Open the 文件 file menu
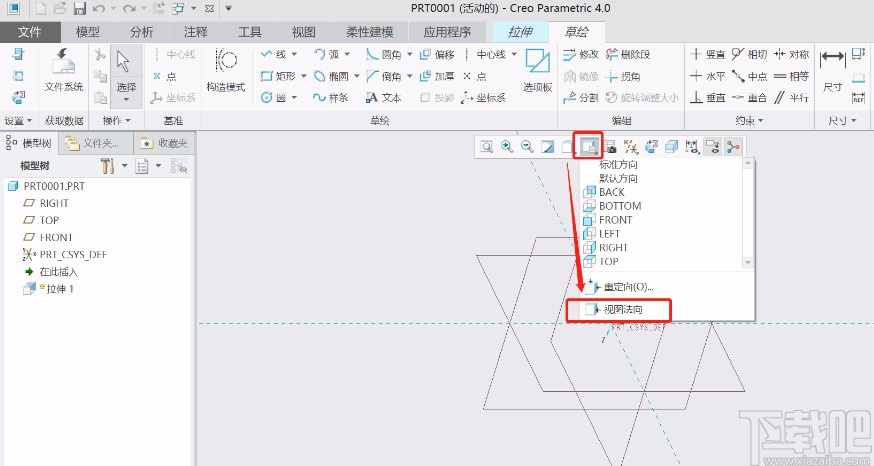 pos(30,32)
